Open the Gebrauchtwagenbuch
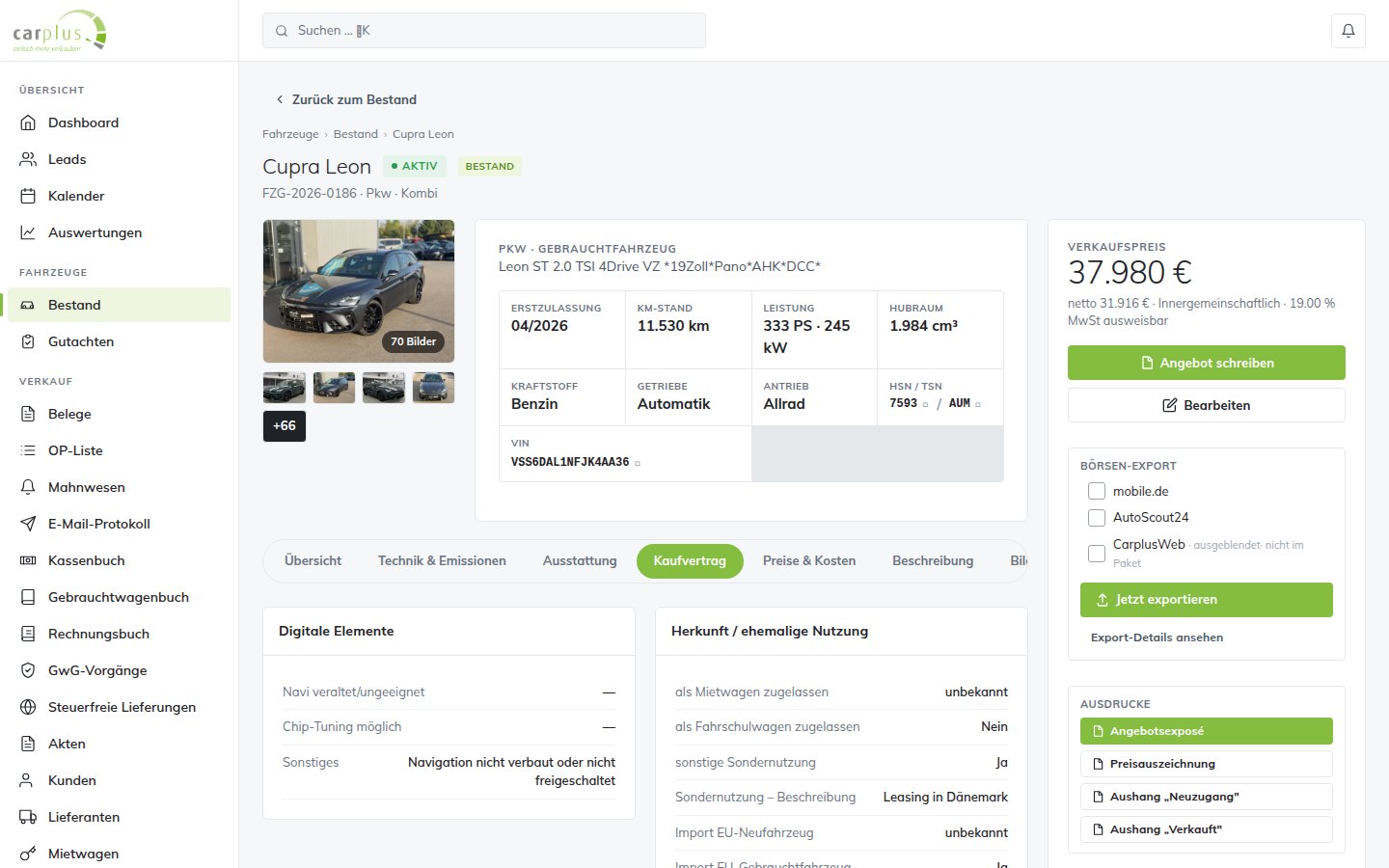 click(119, 597)
